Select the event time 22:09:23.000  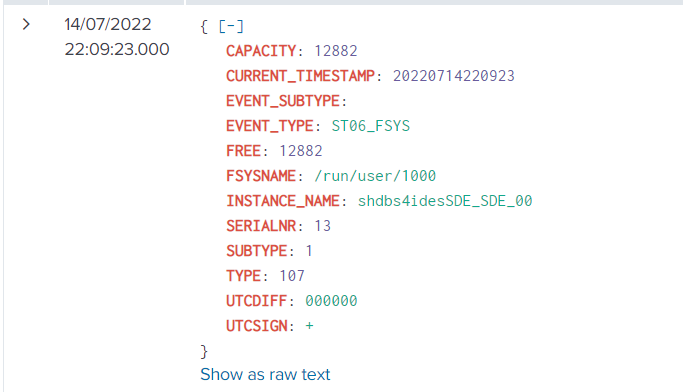coord(117,49)
